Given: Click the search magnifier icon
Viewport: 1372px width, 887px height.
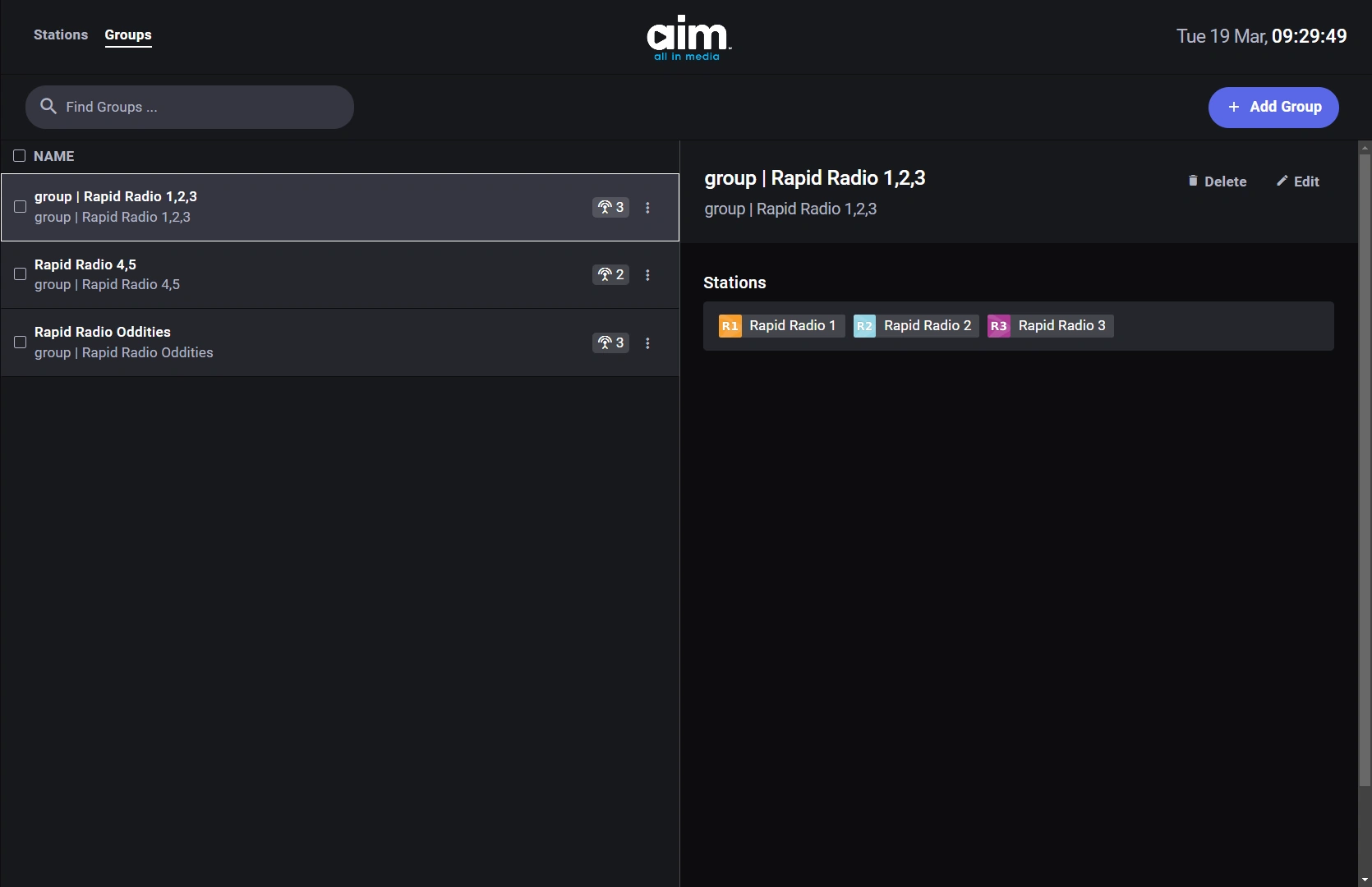Looking at the screenshot, I should click(x=48, y=106).
